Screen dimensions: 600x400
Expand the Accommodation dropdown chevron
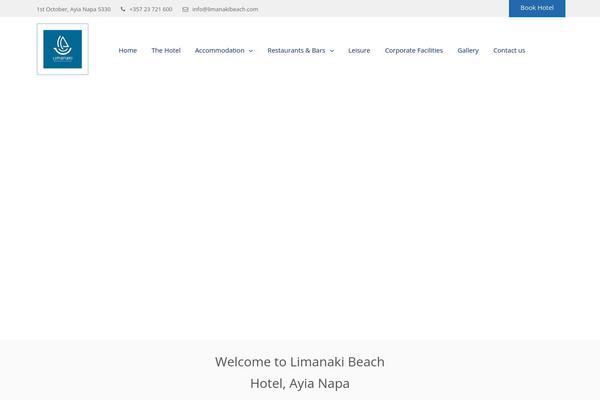(251, 51)
